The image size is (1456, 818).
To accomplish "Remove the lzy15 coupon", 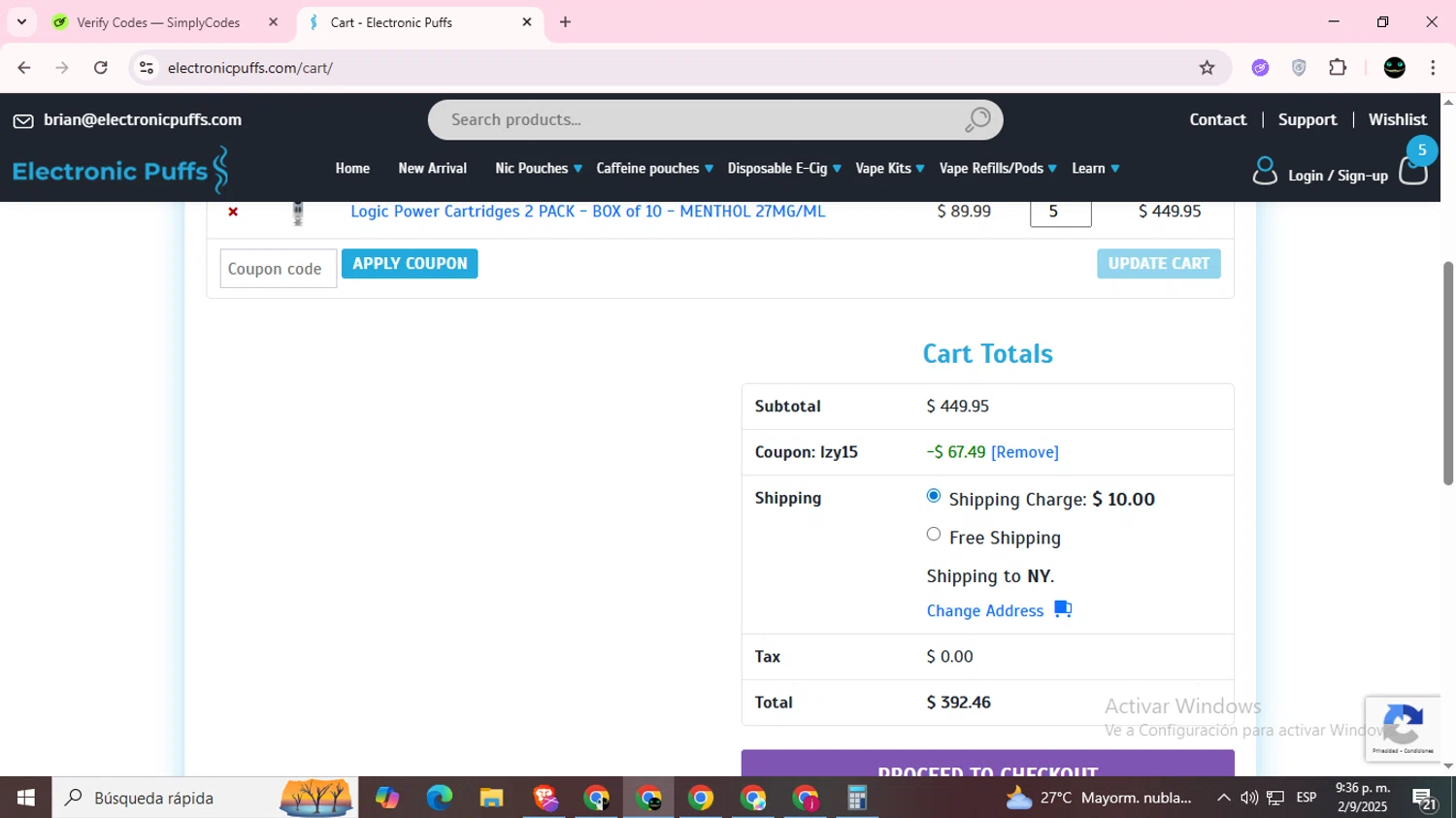I will (x=1025, y=452).
